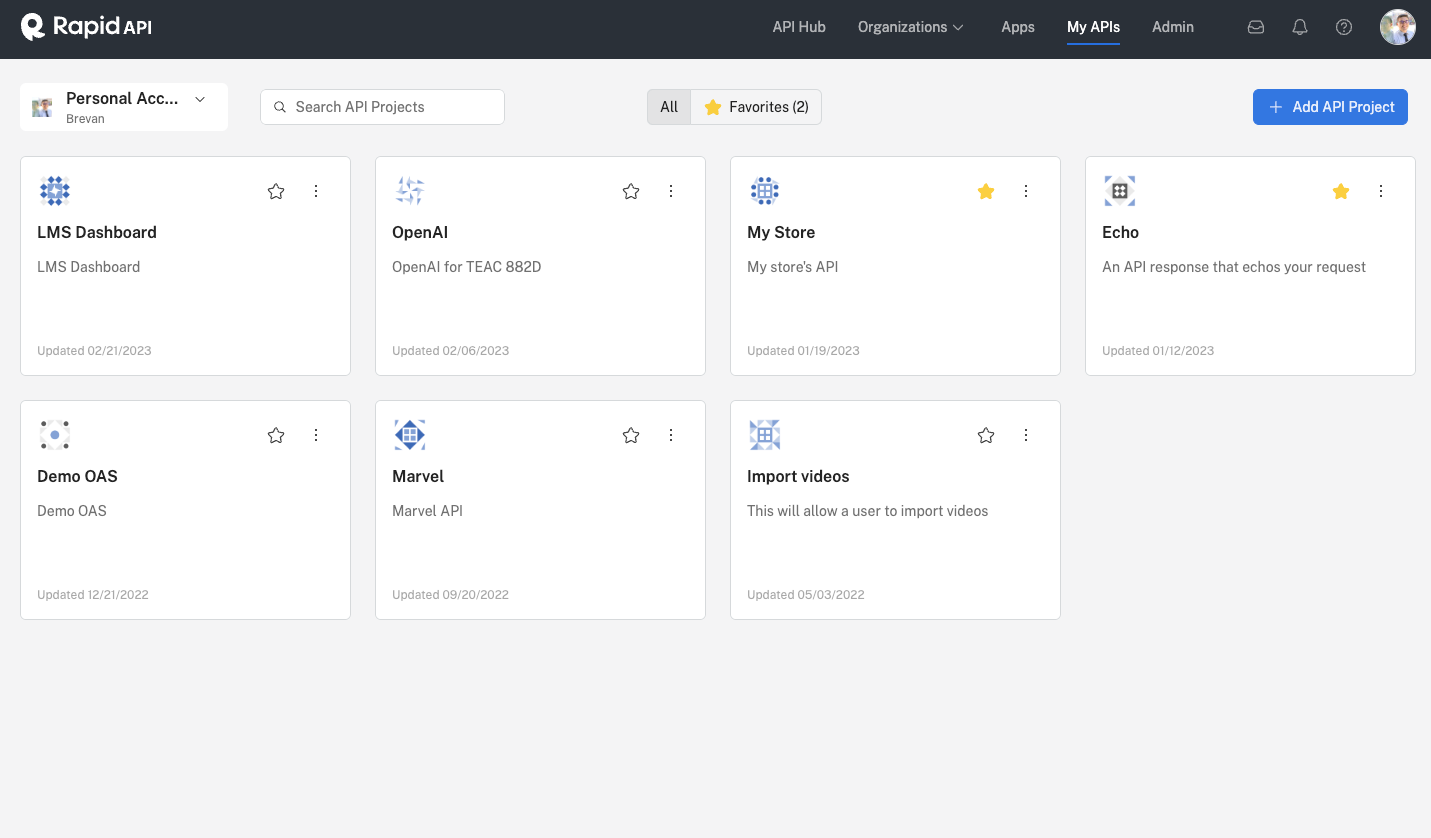Click the Import videos project logo
The image size is (1431, 838).
(765, 435)
